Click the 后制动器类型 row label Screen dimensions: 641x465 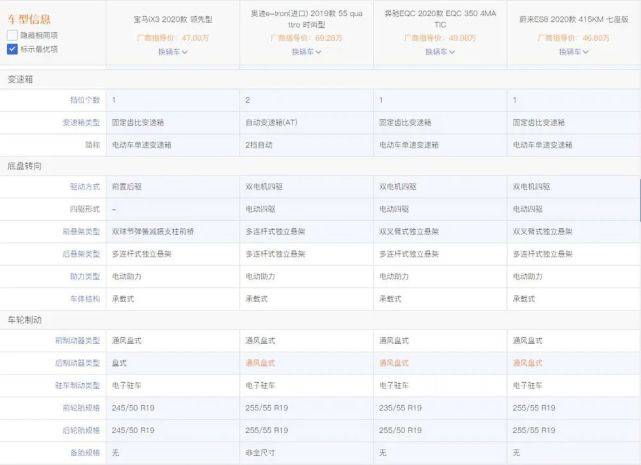coord(77,363)
